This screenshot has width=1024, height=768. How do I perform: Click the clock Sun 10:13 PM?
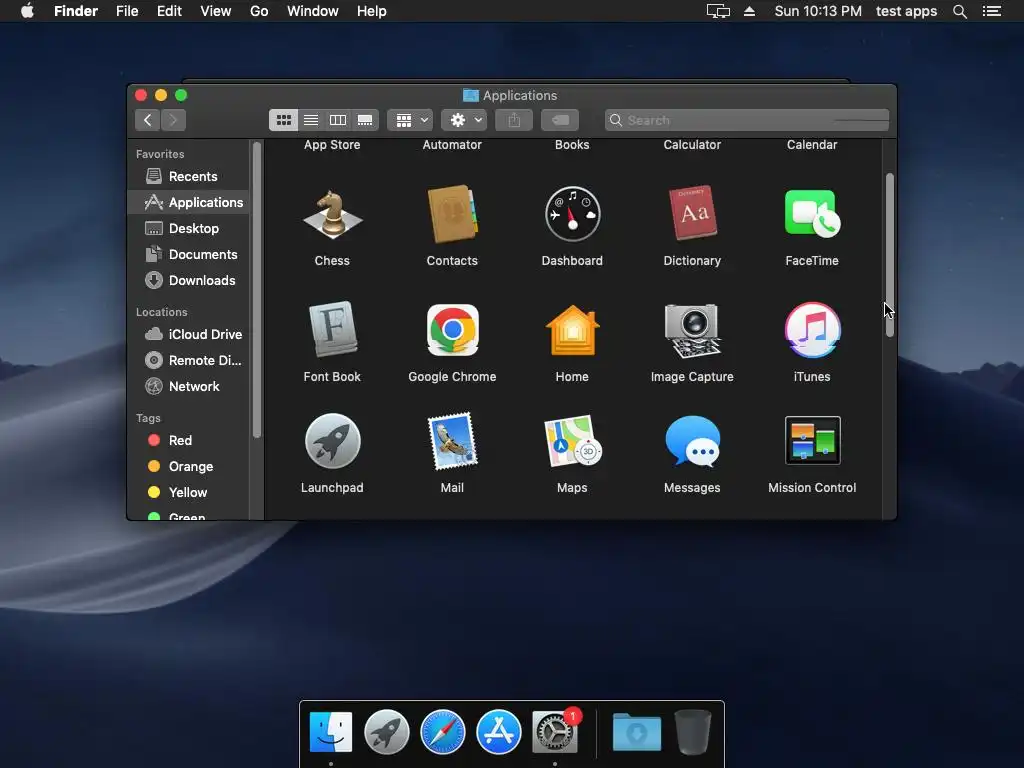point(818,11)
